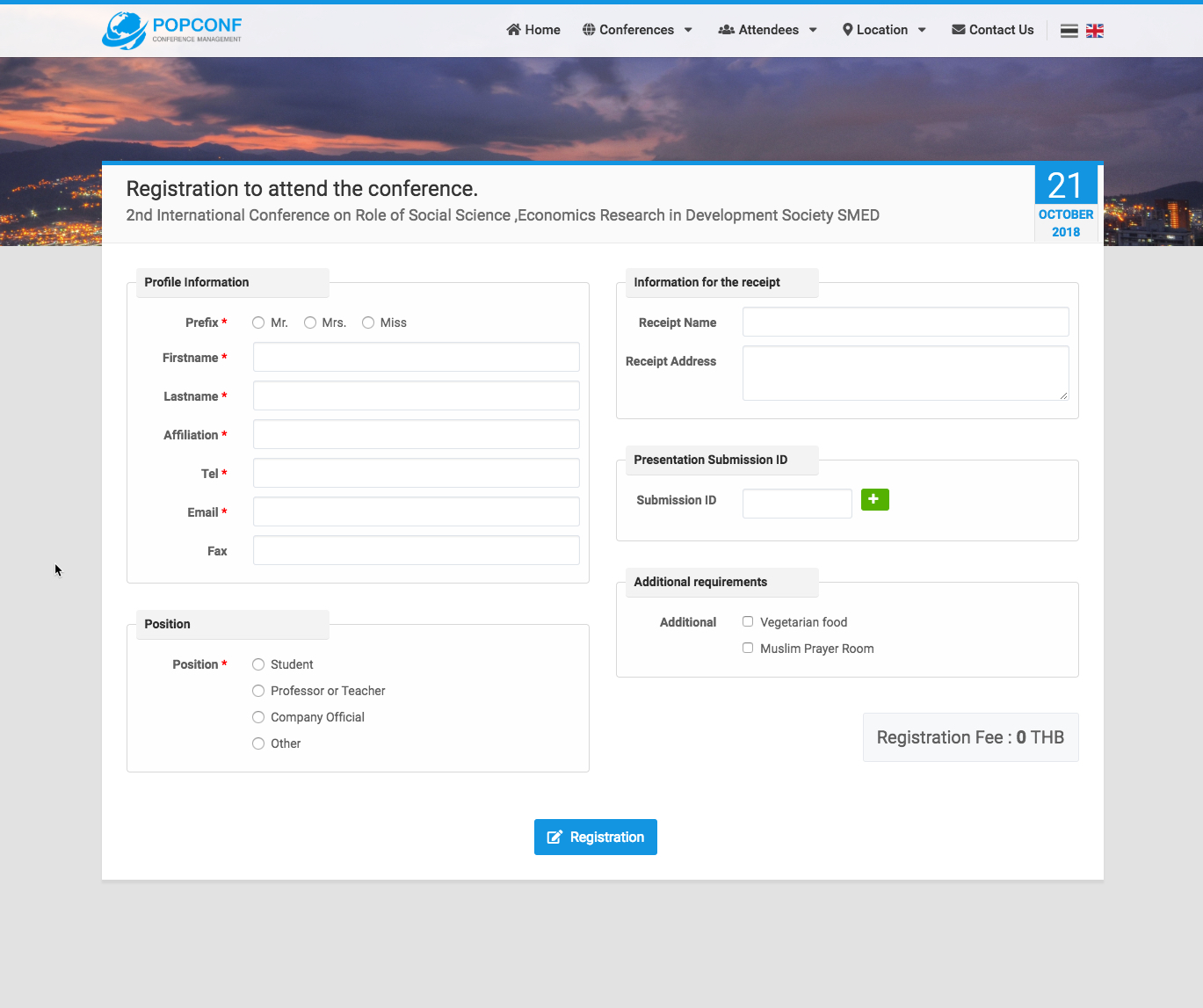The image size is (1203, 1008).
Task: Click the people icon beside Attendees
Action: 726,30
